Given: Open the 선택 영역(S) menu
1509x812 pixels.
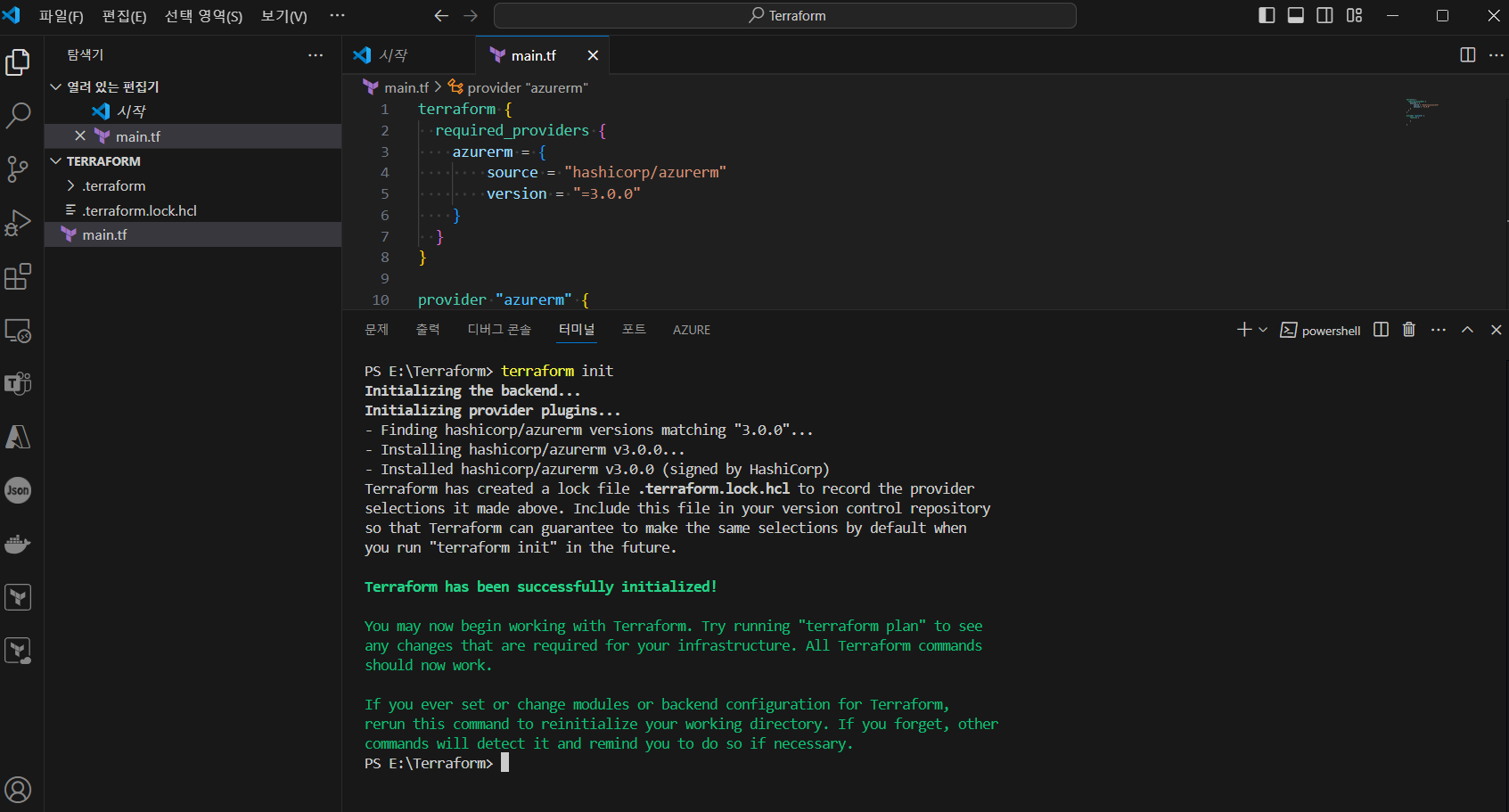Looking at the screenshot, I should point(203,16).
